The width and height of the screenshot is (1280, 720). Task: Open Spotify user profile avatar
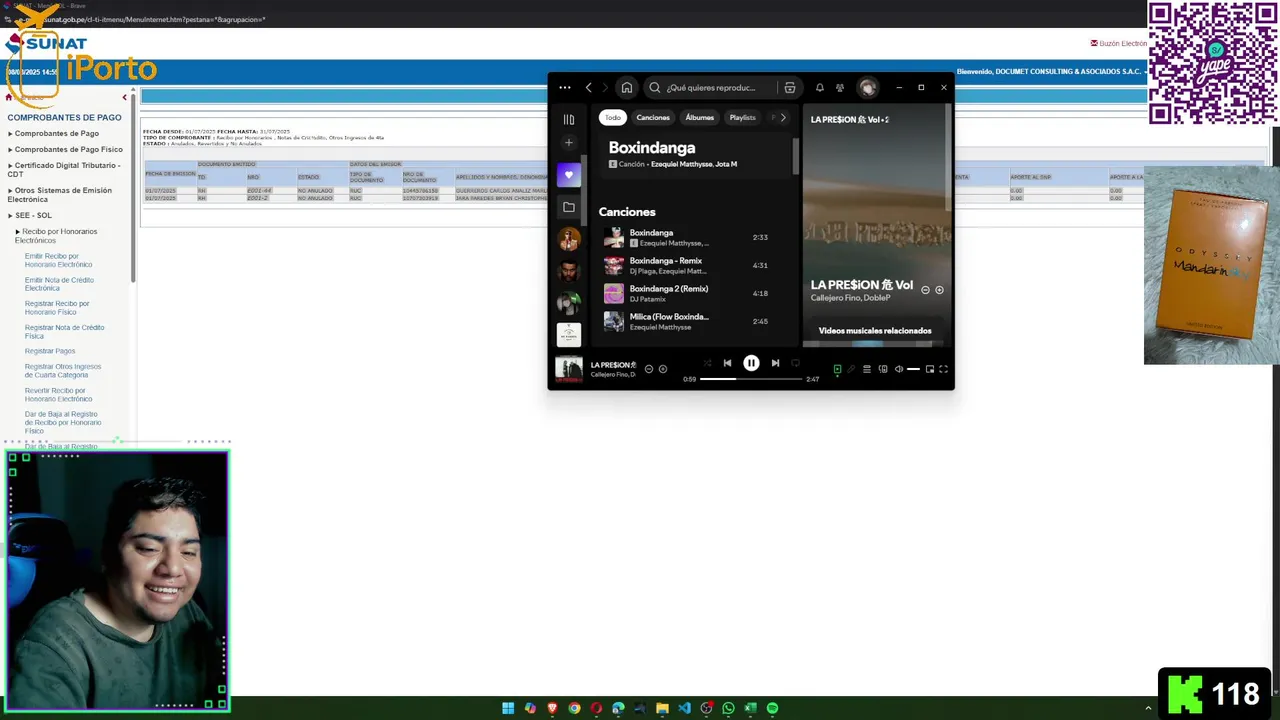tap(867, 88)
